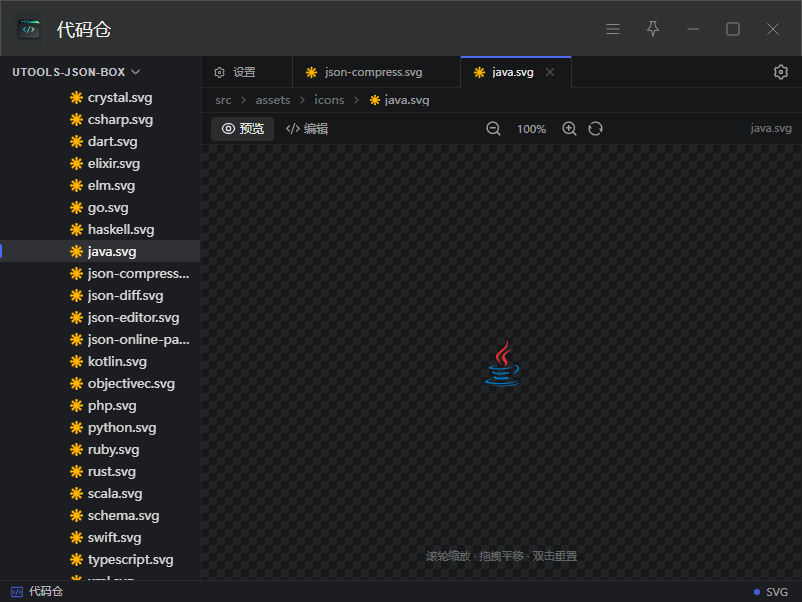Click 代码仓 in the status bar

(46, 592)
